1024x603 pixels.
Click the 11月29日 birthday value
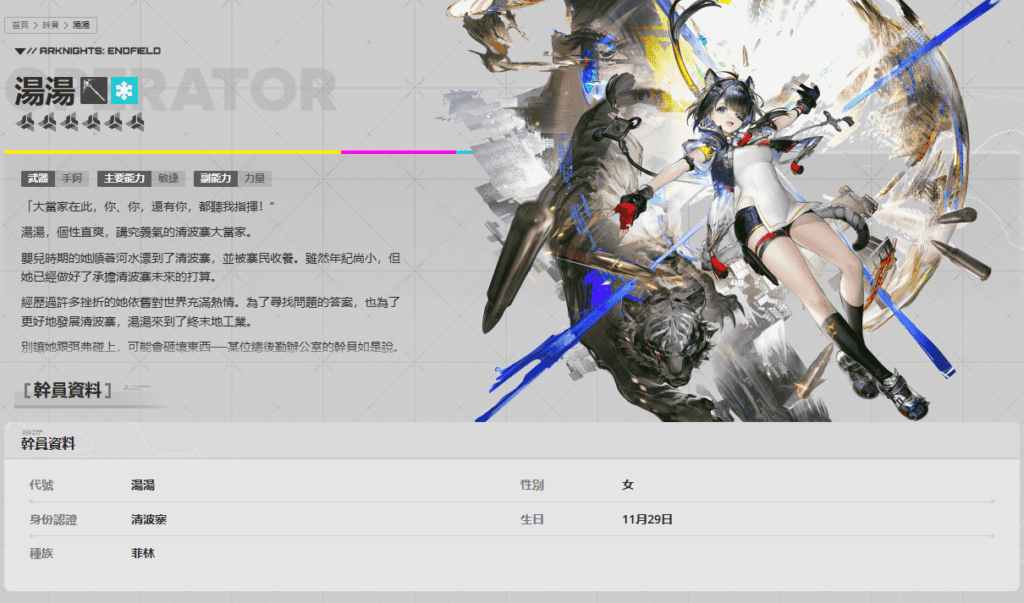tap(647, 519)
